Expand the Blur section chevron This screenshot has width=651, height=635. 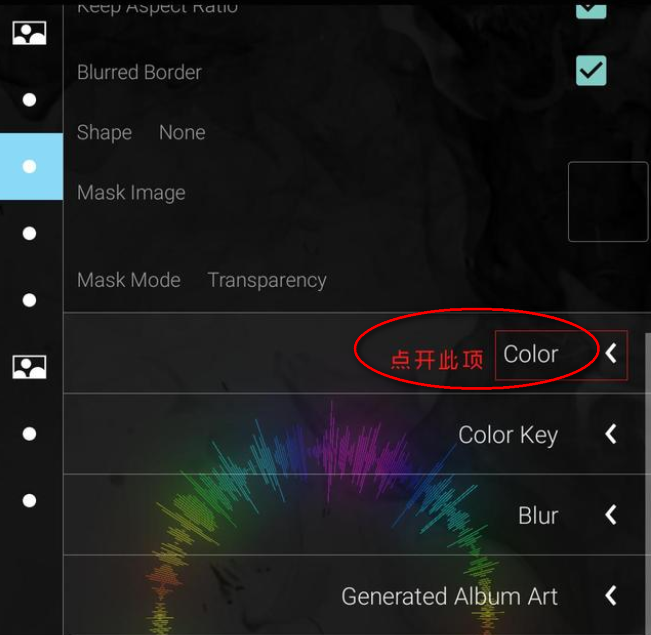tap(611, 515)
